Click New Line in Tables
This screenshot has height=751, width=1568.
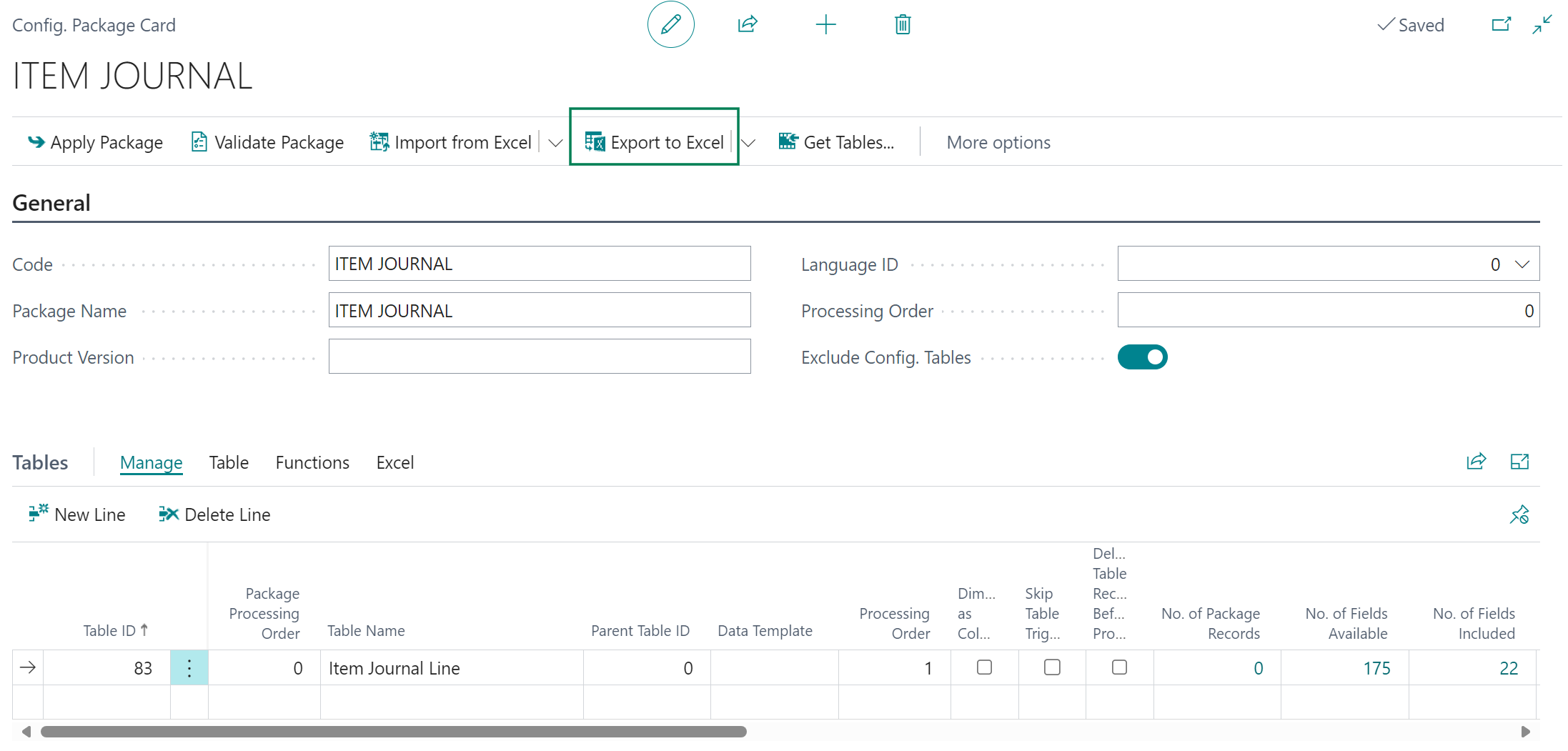(77, 514)
